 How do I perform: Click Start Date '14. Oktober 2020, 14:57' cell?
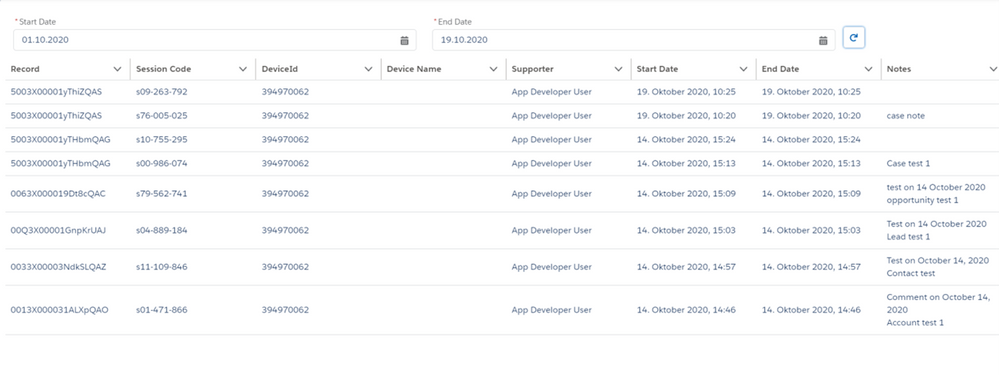pos(686,267)
